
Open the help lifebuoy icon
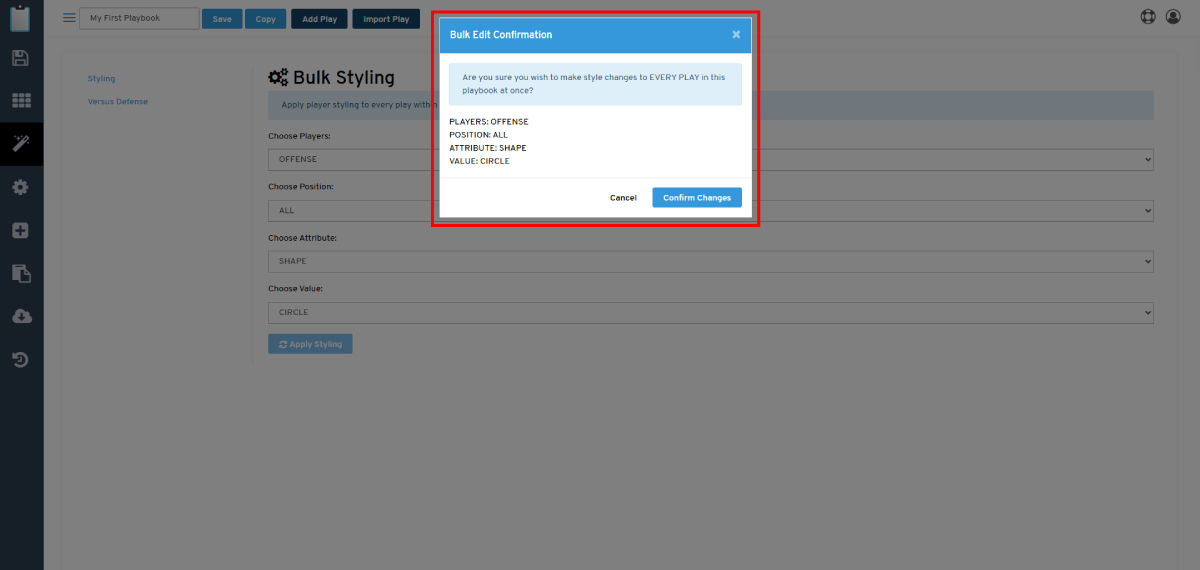(1148, 17)
